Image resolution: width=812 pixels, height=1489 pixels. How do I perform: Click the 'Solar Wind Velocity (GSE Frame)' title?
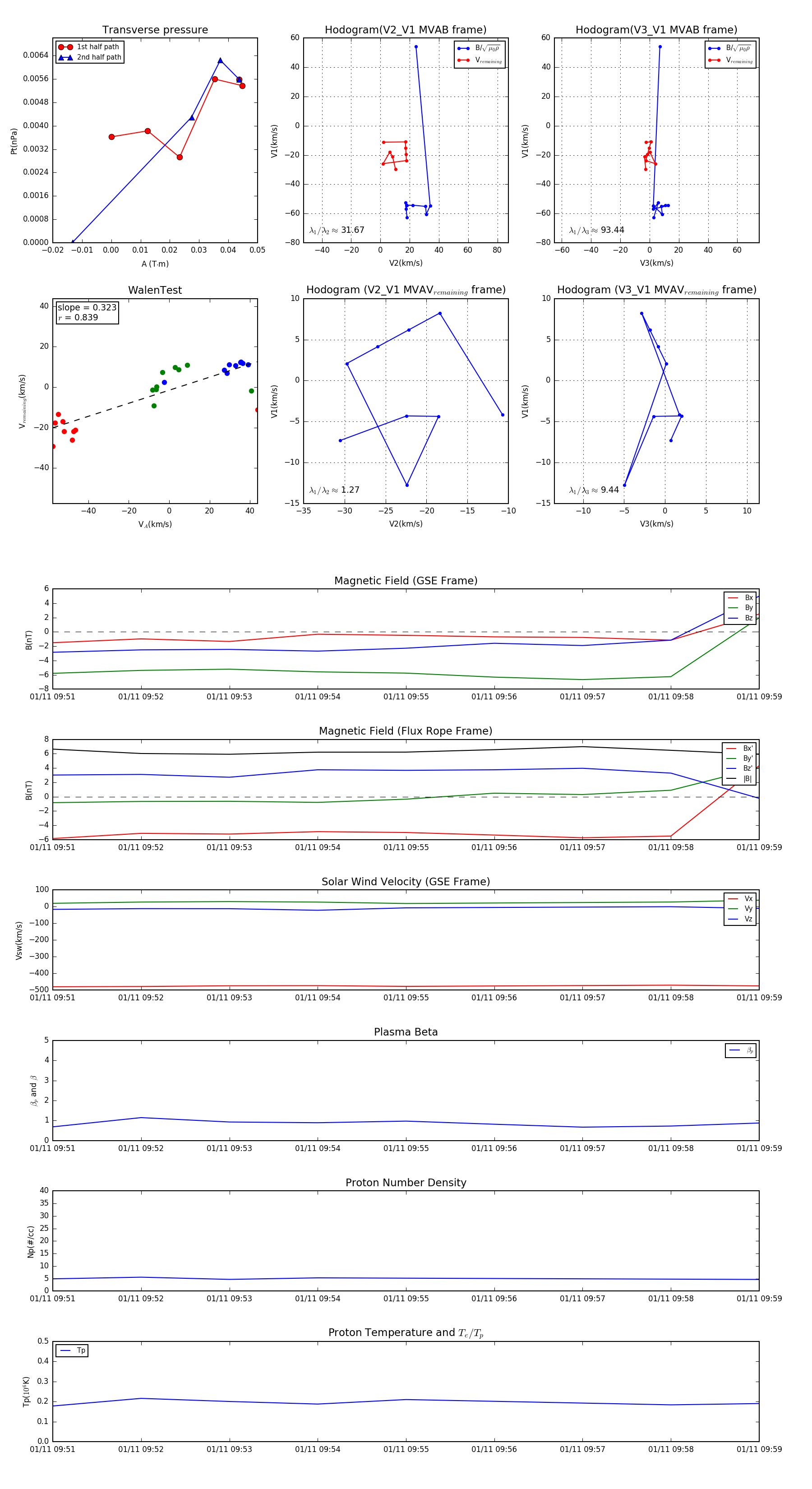click(x=406, y=882)
